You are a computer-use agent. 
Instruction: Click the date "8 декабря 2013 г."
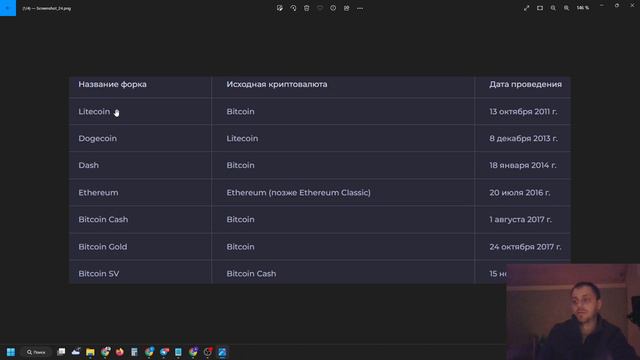click(524, 139)
